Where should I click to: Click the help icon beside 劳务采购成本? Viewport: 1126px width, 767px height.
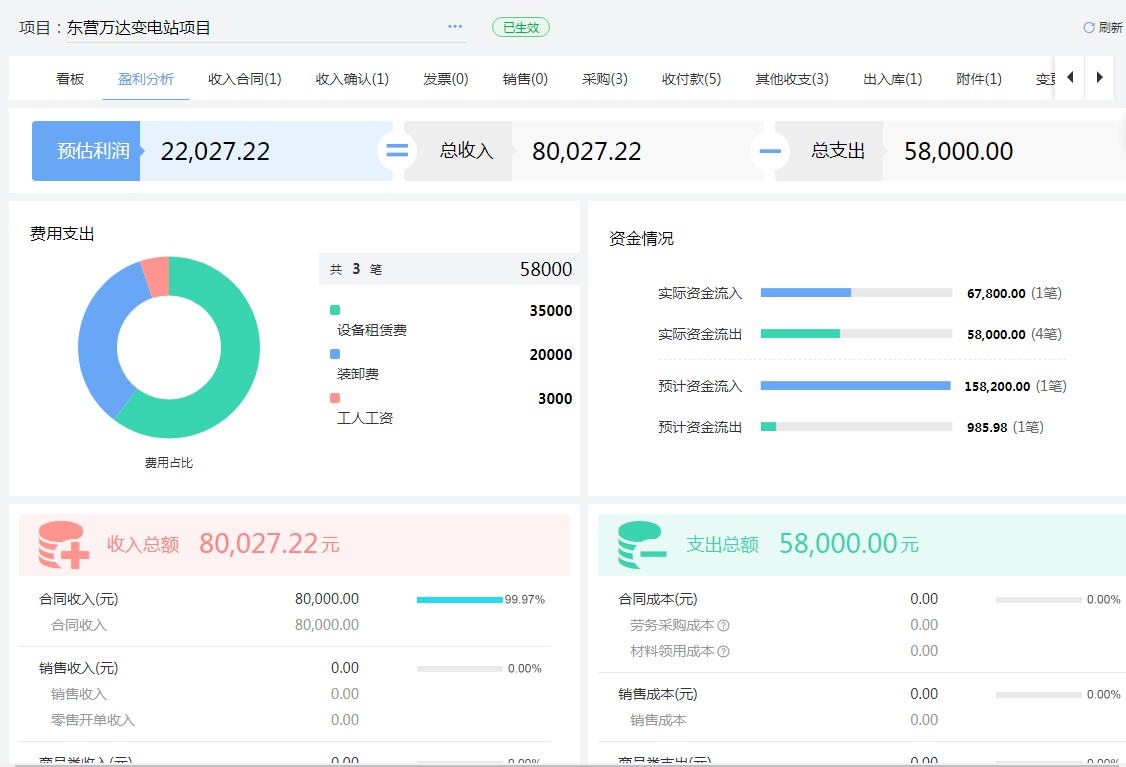723,626
